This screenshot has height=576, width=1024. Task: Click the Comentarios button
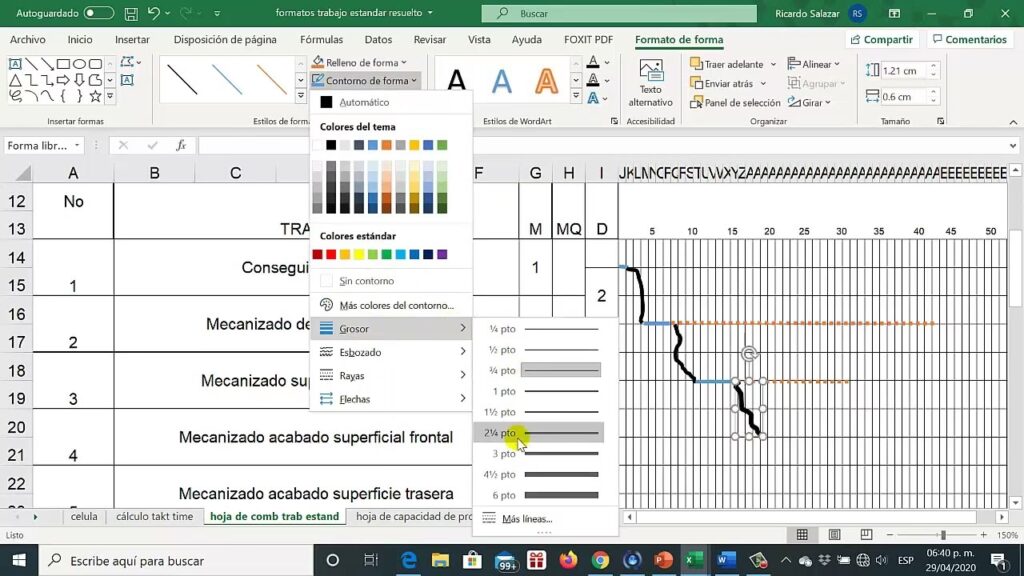(x=968, y=39)
